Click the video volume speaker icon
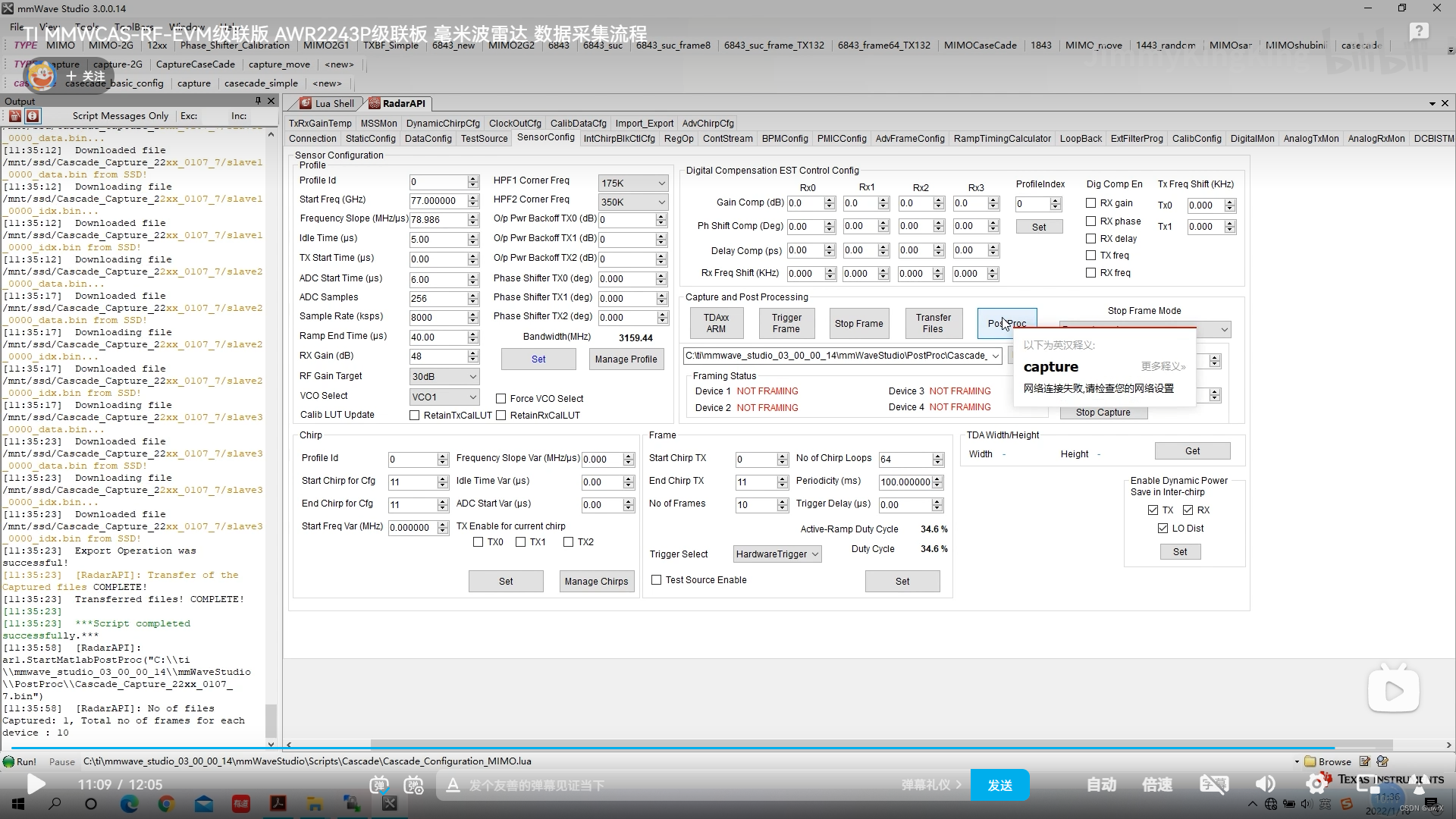The width and height of the screenshot is (1456, 819). click(1265, 784)
